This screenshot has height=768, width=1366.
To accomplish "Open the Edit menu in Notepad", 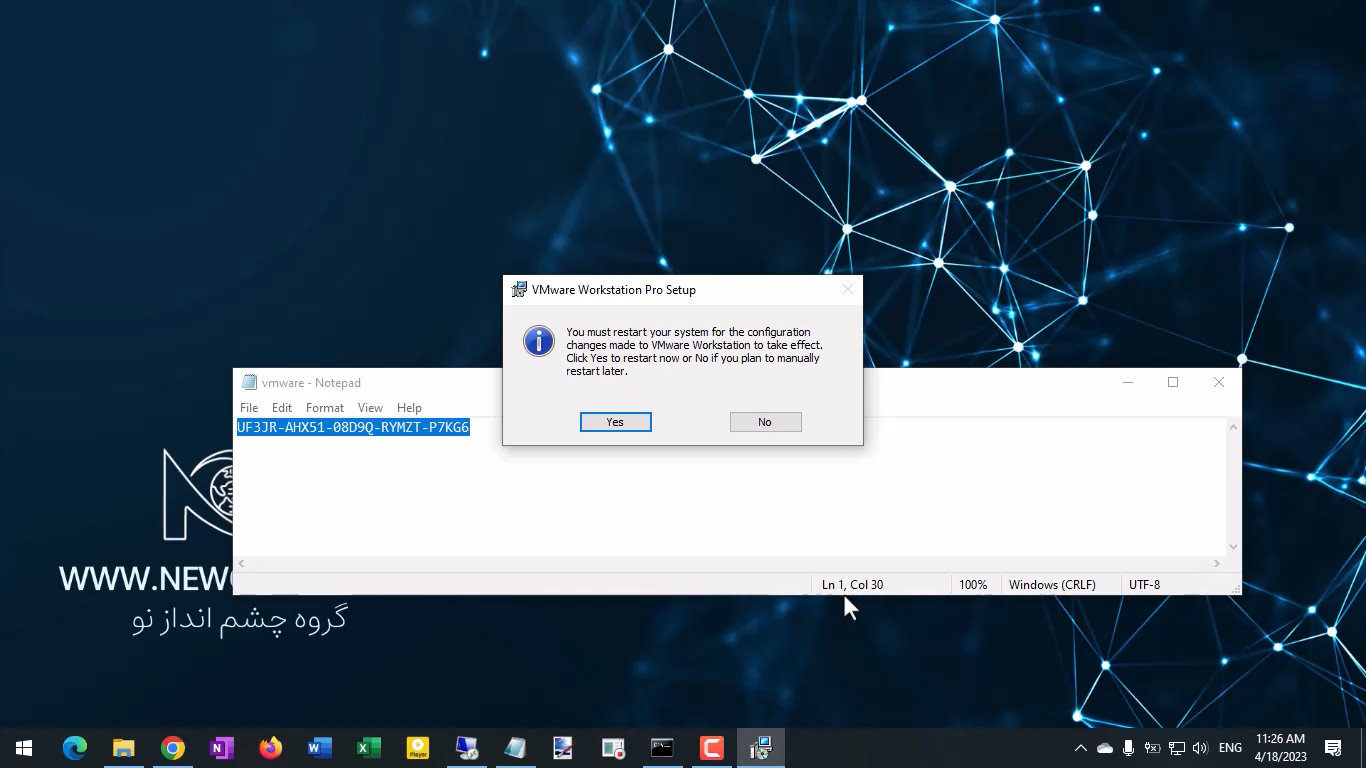I will [282, 408].
